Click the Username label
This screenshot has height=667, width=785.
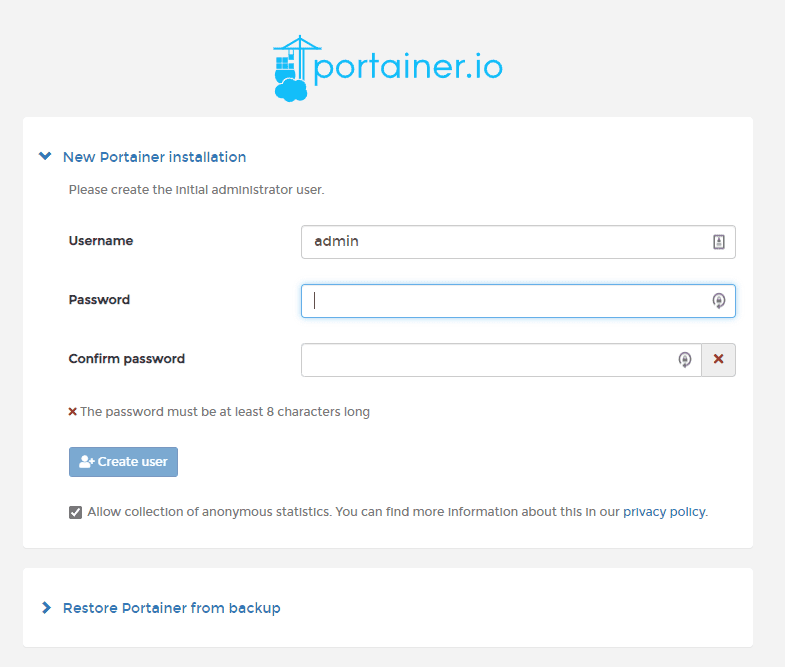[101, 241]
